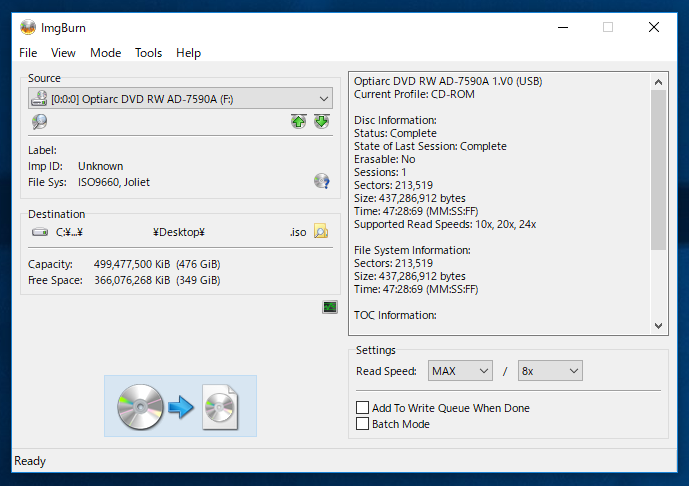The height and width of the screenshot is (486, 689).
Task: Open the File menu
Action: (28, 53)
